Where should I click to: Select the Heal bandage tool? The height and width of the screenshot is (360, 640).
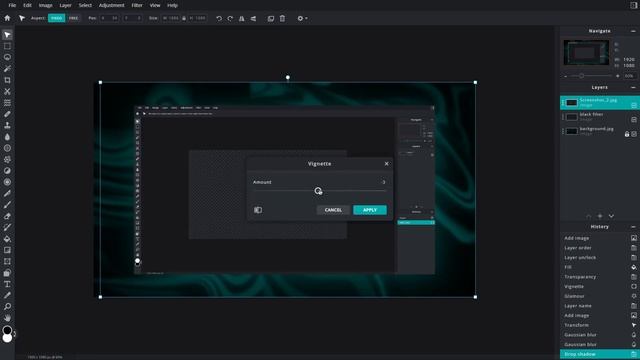point(7,114)
